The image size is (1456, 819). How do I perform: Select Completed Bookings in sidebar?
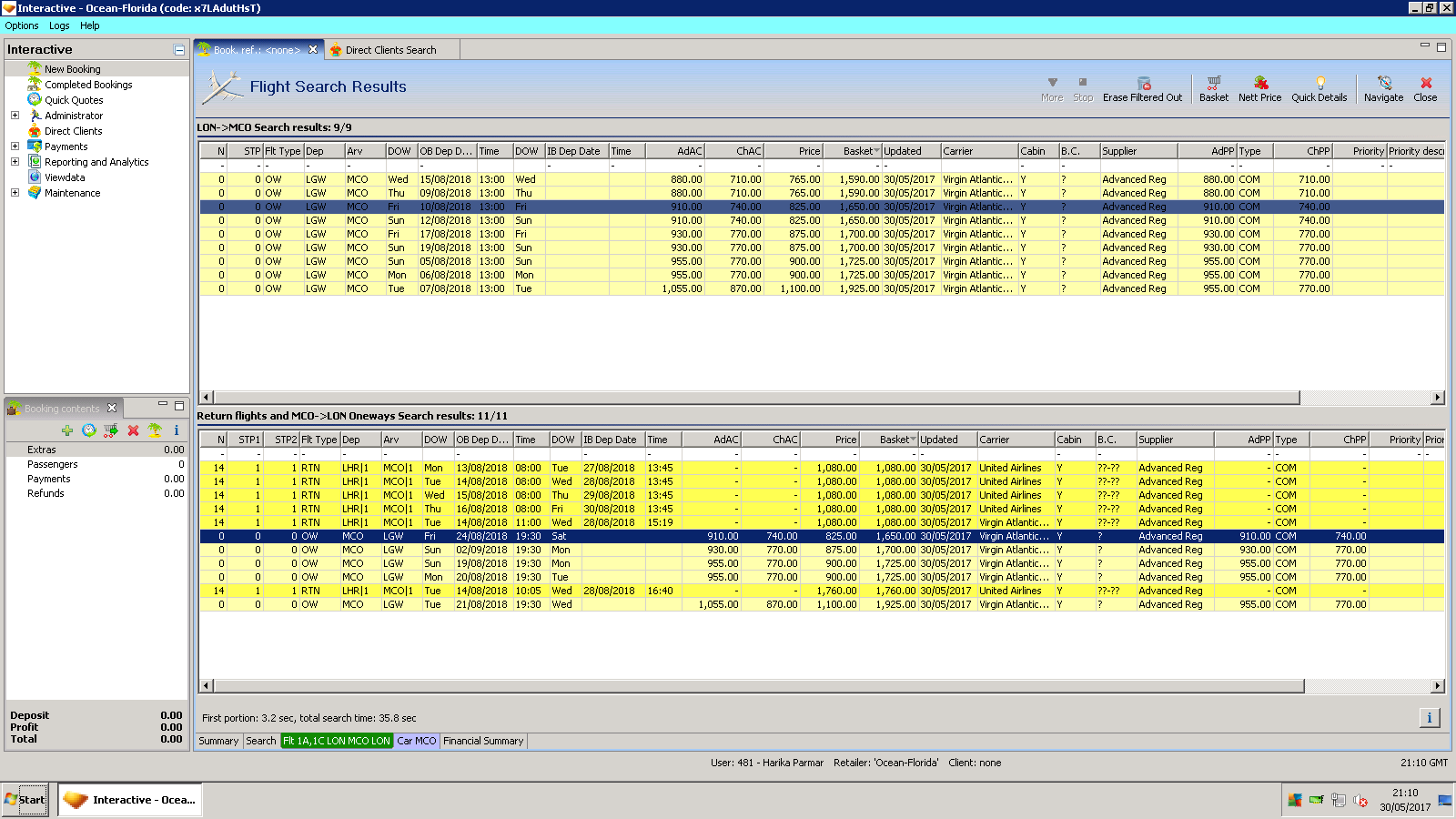click(x=88, y=85)
